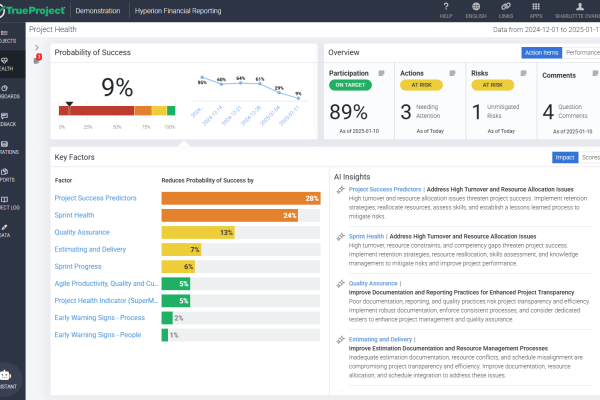Open Project Health Indicator factor link
600x400 pixels.
[x=106, y=300]
